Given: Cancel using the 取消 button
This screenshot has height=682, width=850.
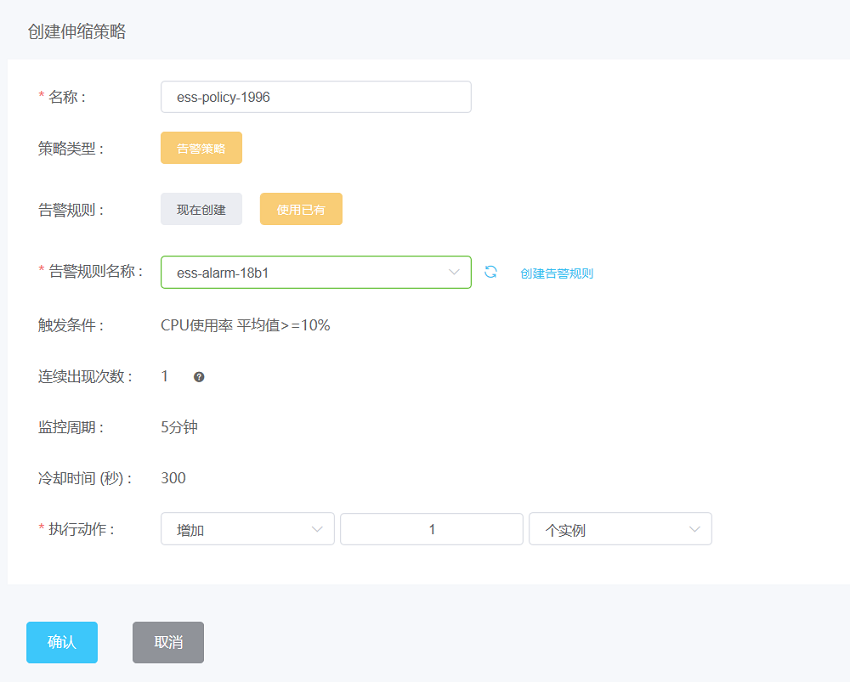Looking at the screenshot, I should tap(168, 642).
